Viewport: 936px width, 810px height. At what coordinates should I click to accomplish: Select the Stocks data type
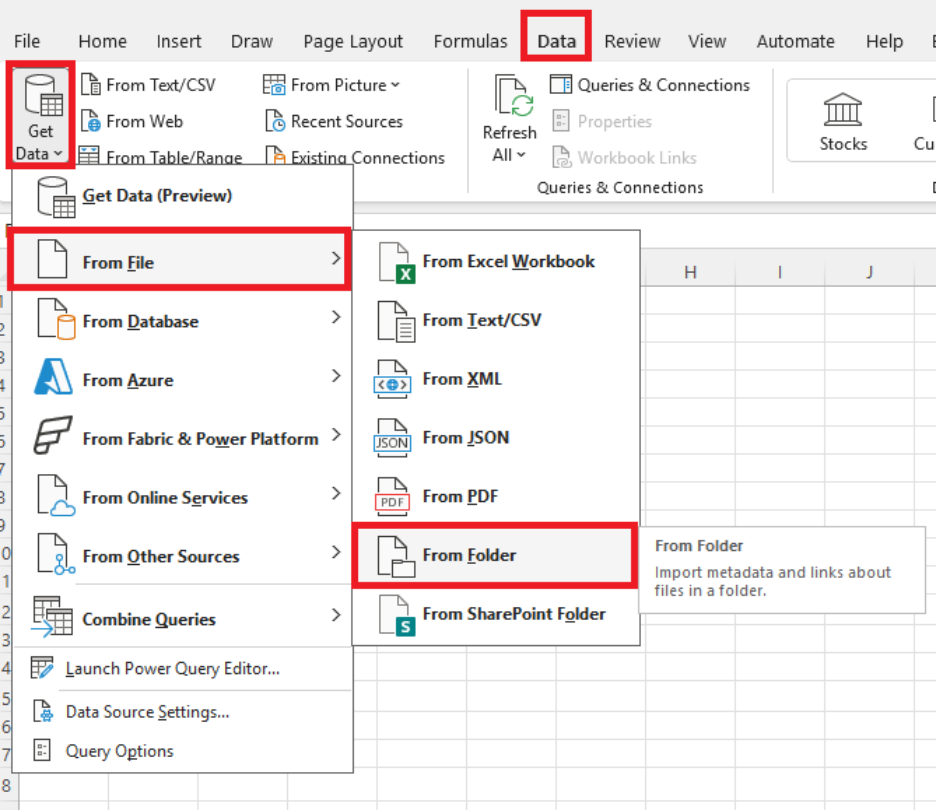click(842, 122)
